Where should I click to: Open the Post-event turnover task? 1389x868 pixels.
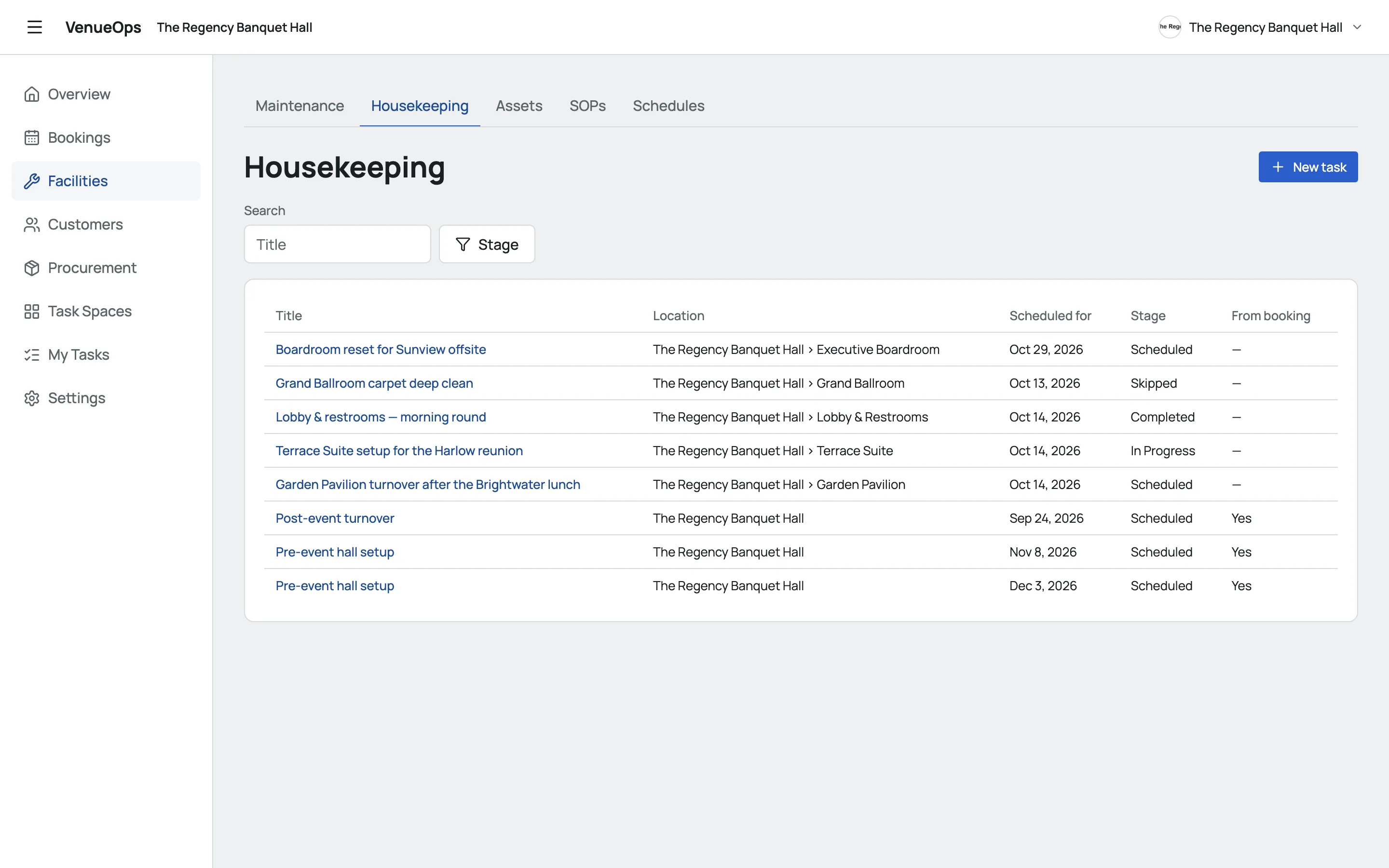(x=335, y=518)
